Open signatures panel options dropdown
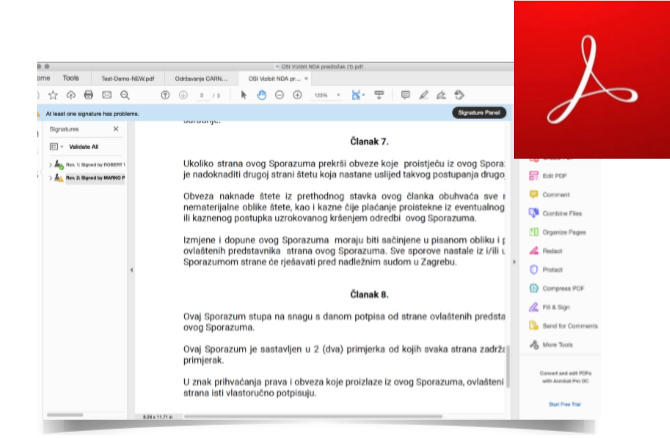The width and height of the screenshot is (670, 438). tap(56, 147)
